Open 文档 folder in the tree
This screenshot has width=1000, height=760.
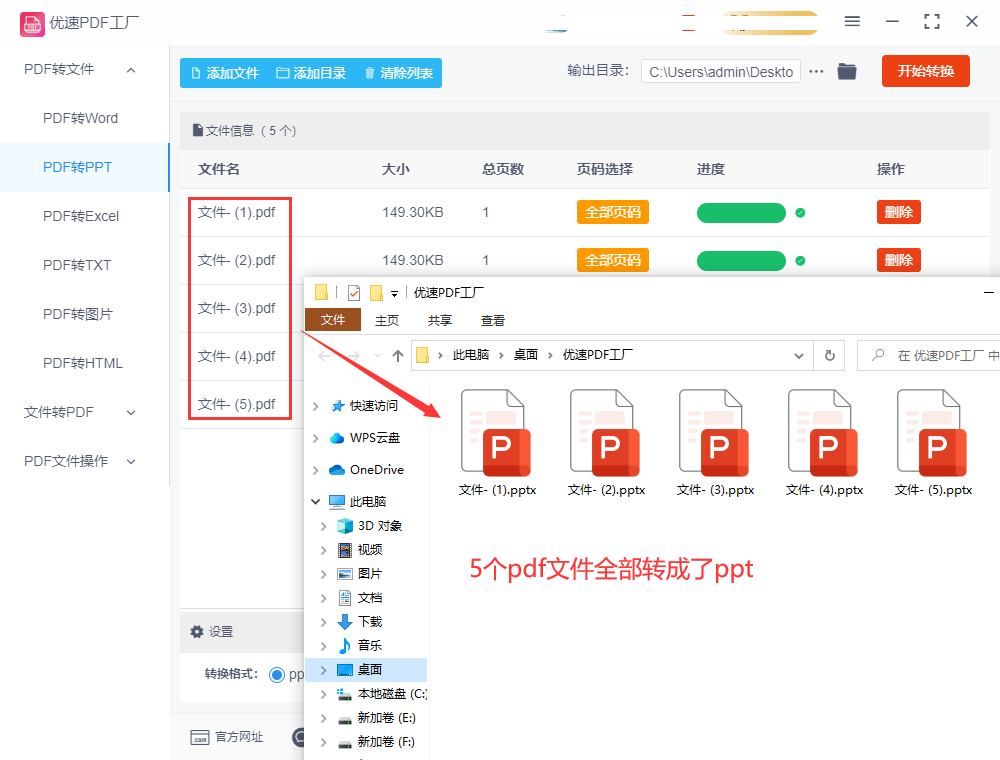click(369, 598)
